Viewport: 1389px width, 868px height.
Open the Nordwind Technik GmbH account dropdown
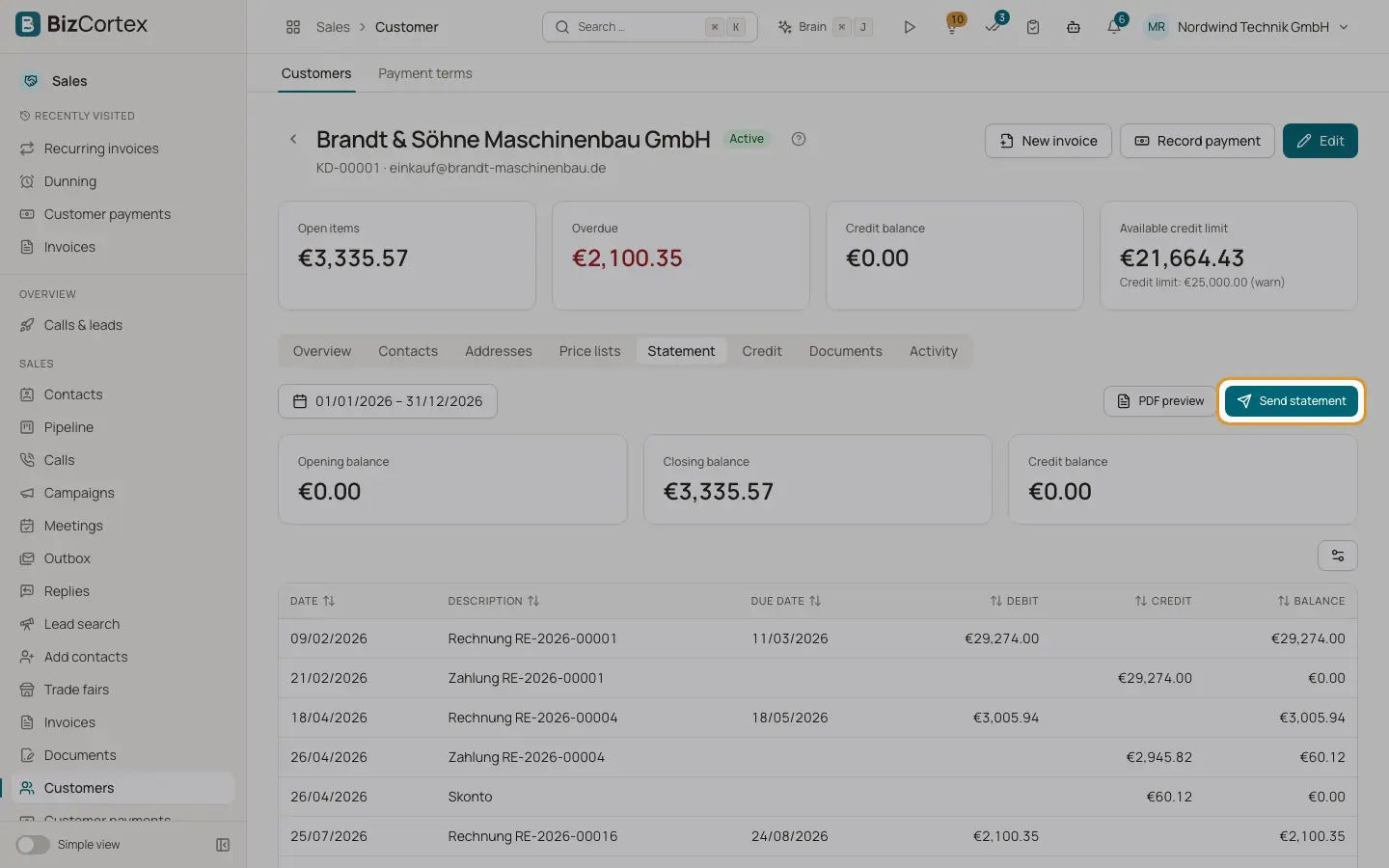[1246, 27]
